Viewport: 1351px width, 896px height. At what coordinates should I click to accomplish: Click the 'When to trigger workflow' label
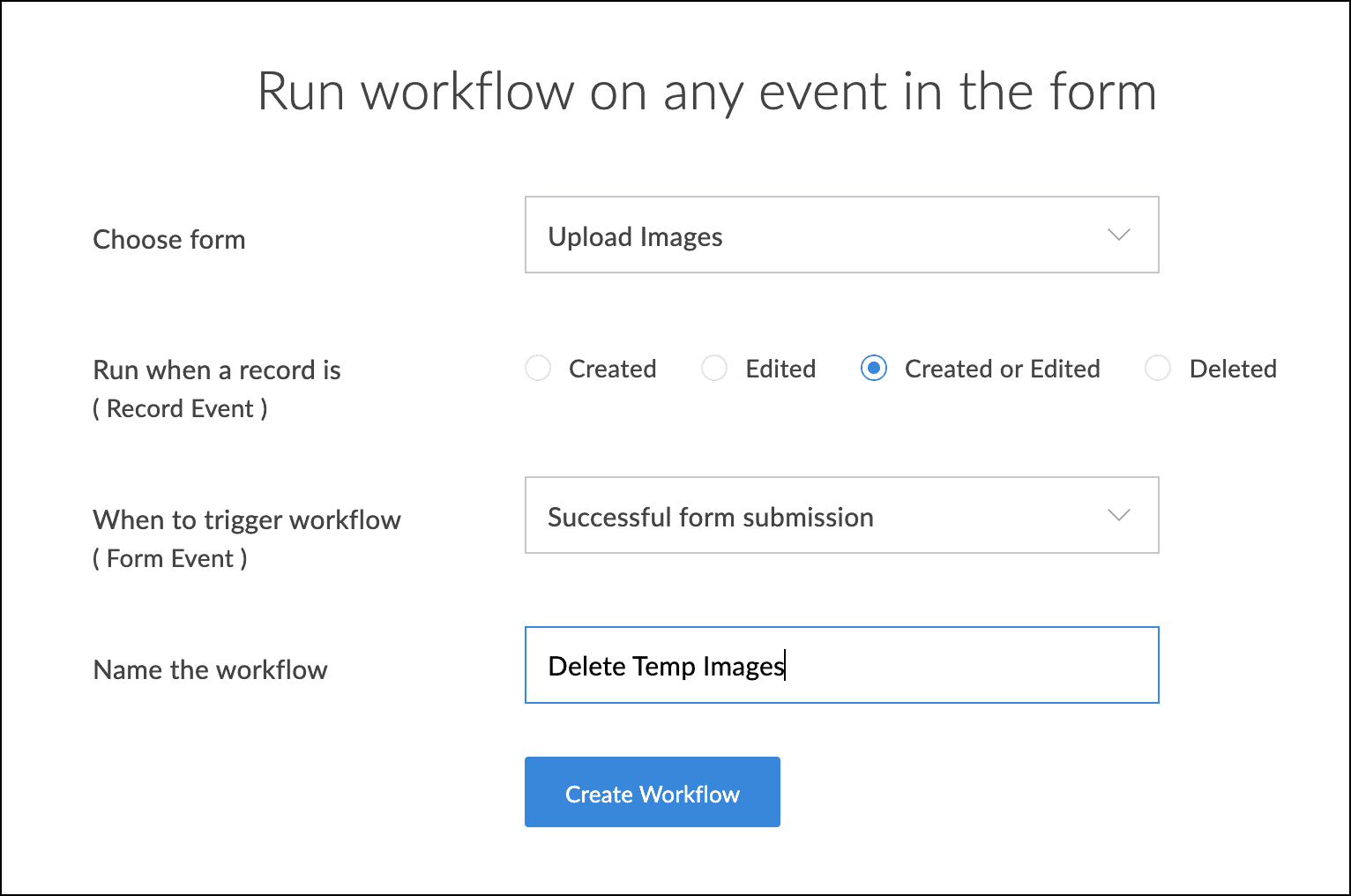click(x=247, y=520)
